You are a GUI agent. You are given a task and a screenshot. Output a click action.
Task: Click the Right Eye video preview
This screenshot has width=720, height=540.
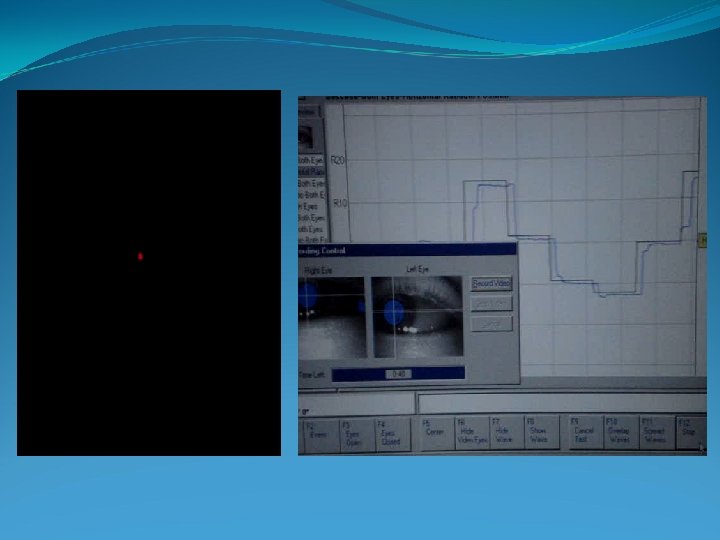pos(332,317)
